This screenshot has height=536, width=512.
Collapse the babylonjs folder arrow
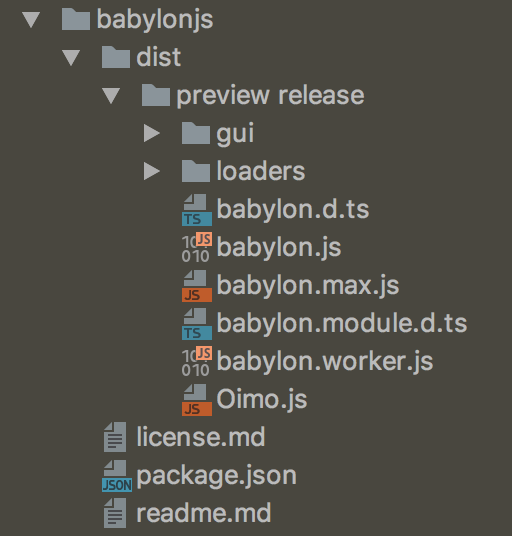click(31, 19)
